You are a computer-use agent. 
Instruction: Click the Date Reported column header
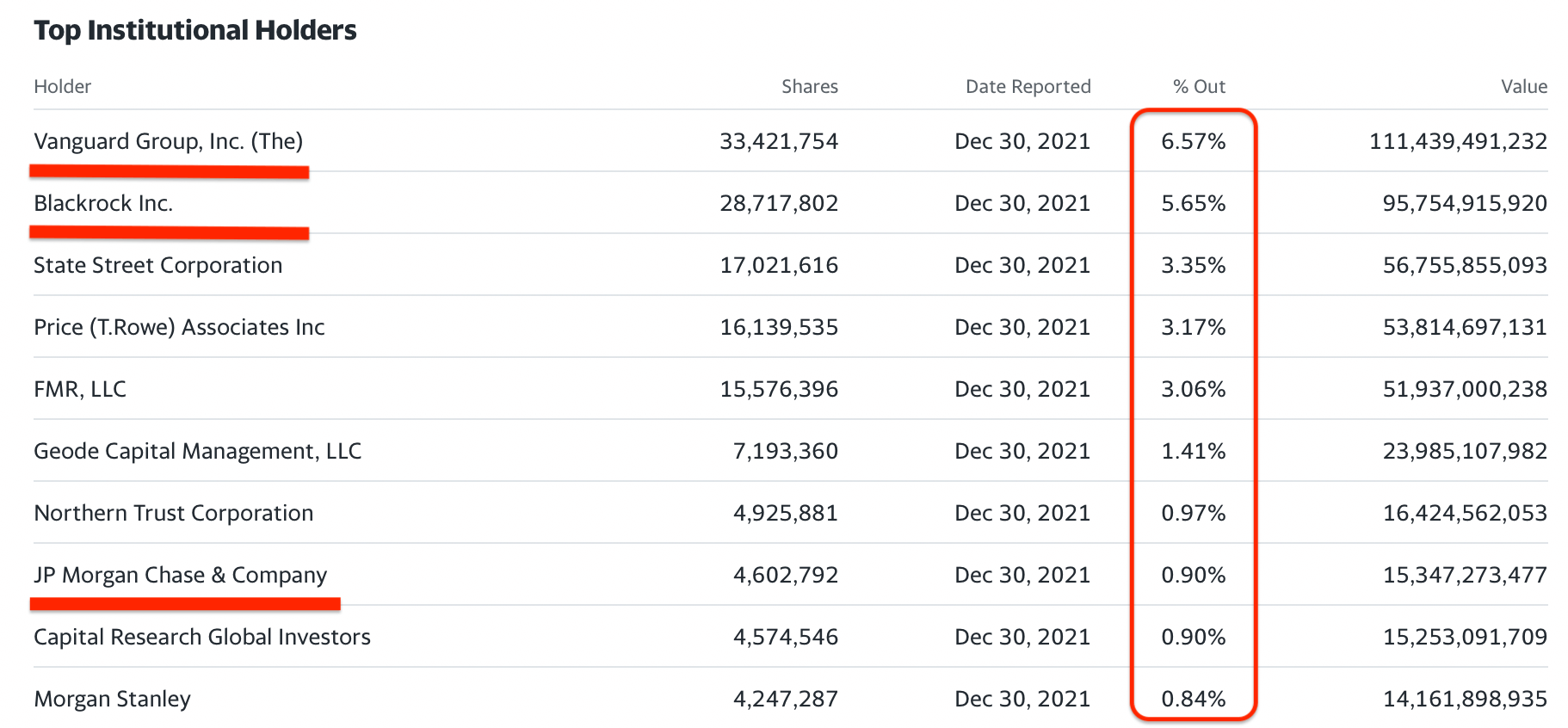1028,86
